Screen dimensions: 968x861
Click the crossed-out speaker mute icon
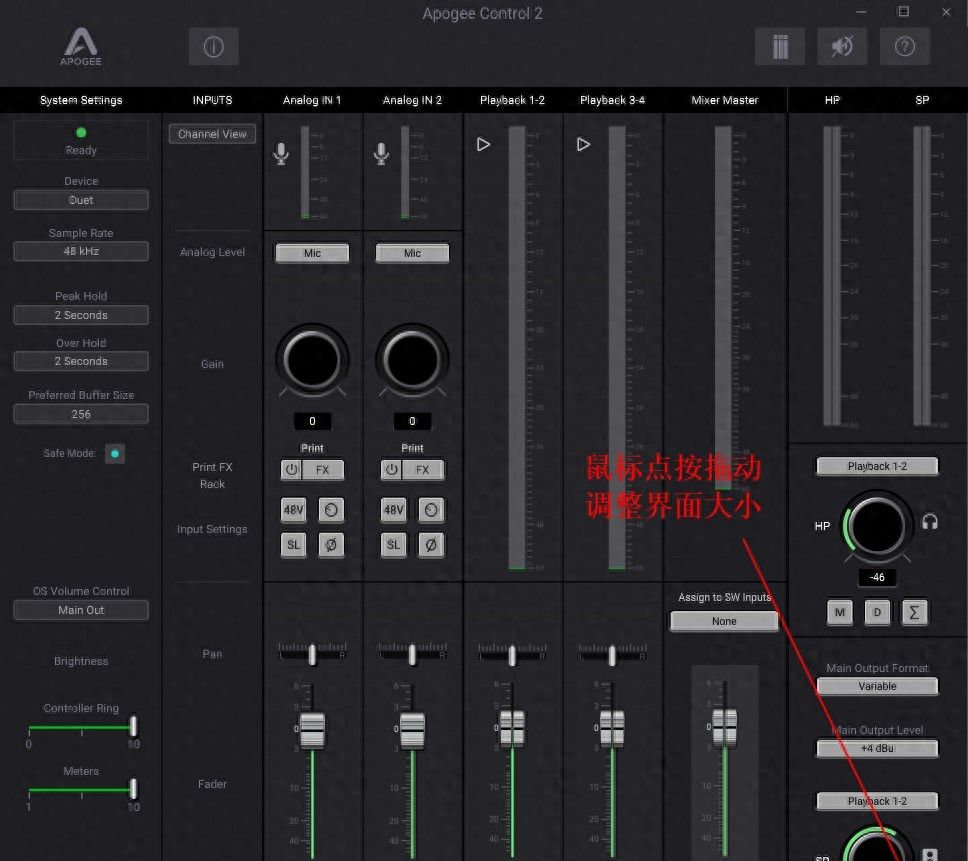pyautogui.click(x=842, y=46)
